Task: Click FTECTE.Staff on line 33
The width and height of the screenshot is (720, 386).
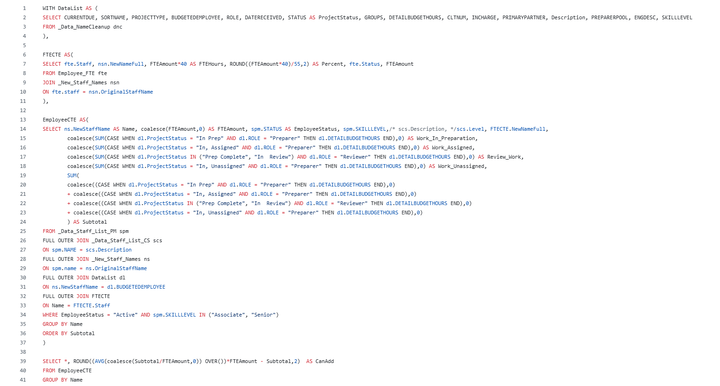Action: coord(92,305)
